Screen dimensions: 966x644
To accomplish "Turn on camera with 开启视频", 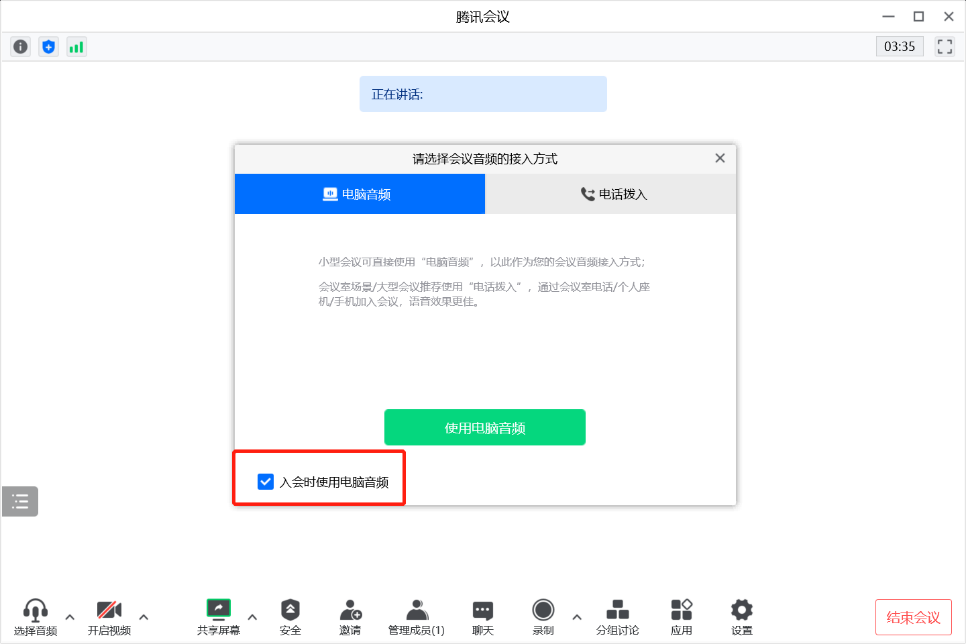I will click(109, 617).
